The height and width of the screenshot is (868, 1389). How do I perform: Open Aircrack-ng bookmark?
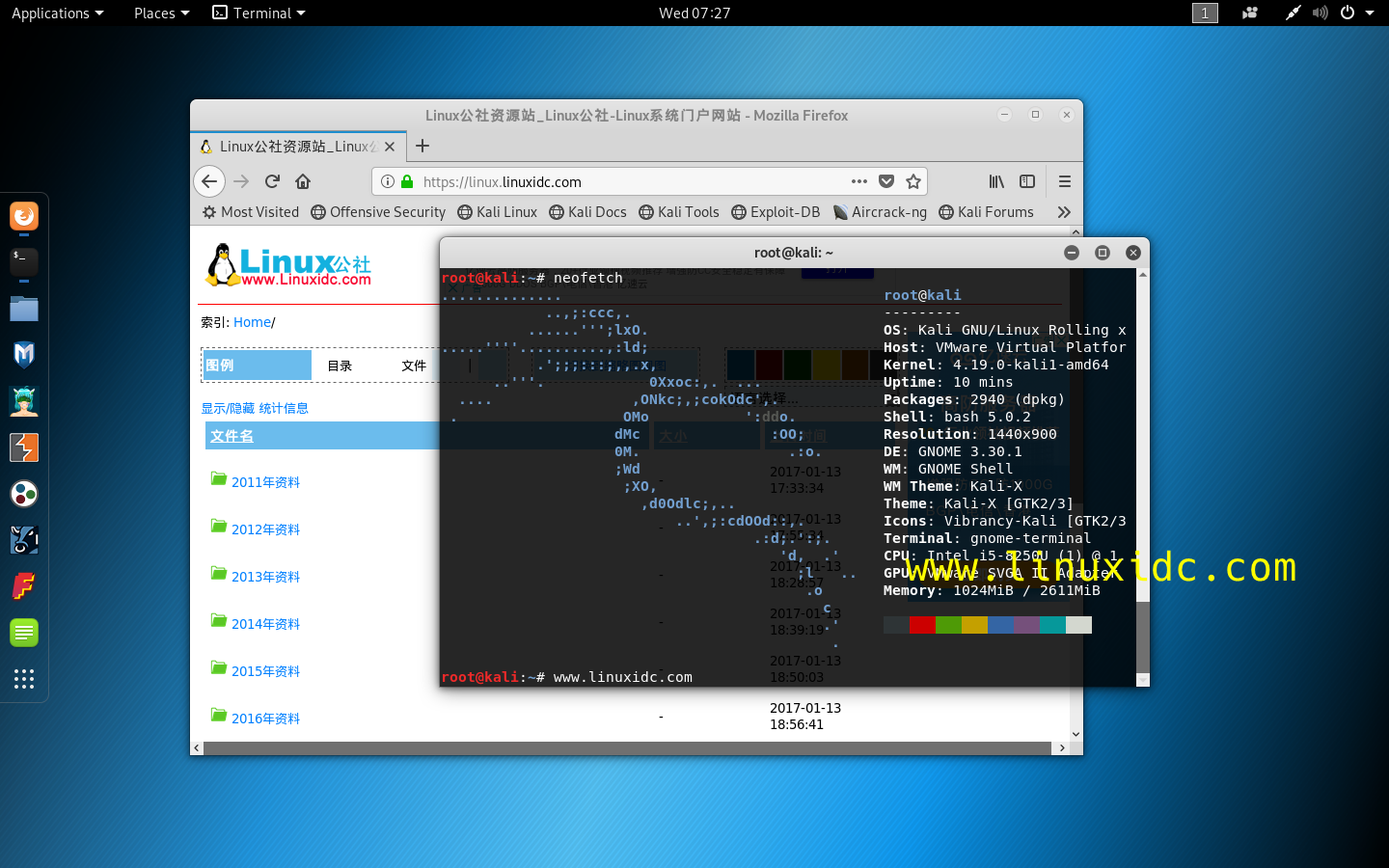(x=880, y=212)
